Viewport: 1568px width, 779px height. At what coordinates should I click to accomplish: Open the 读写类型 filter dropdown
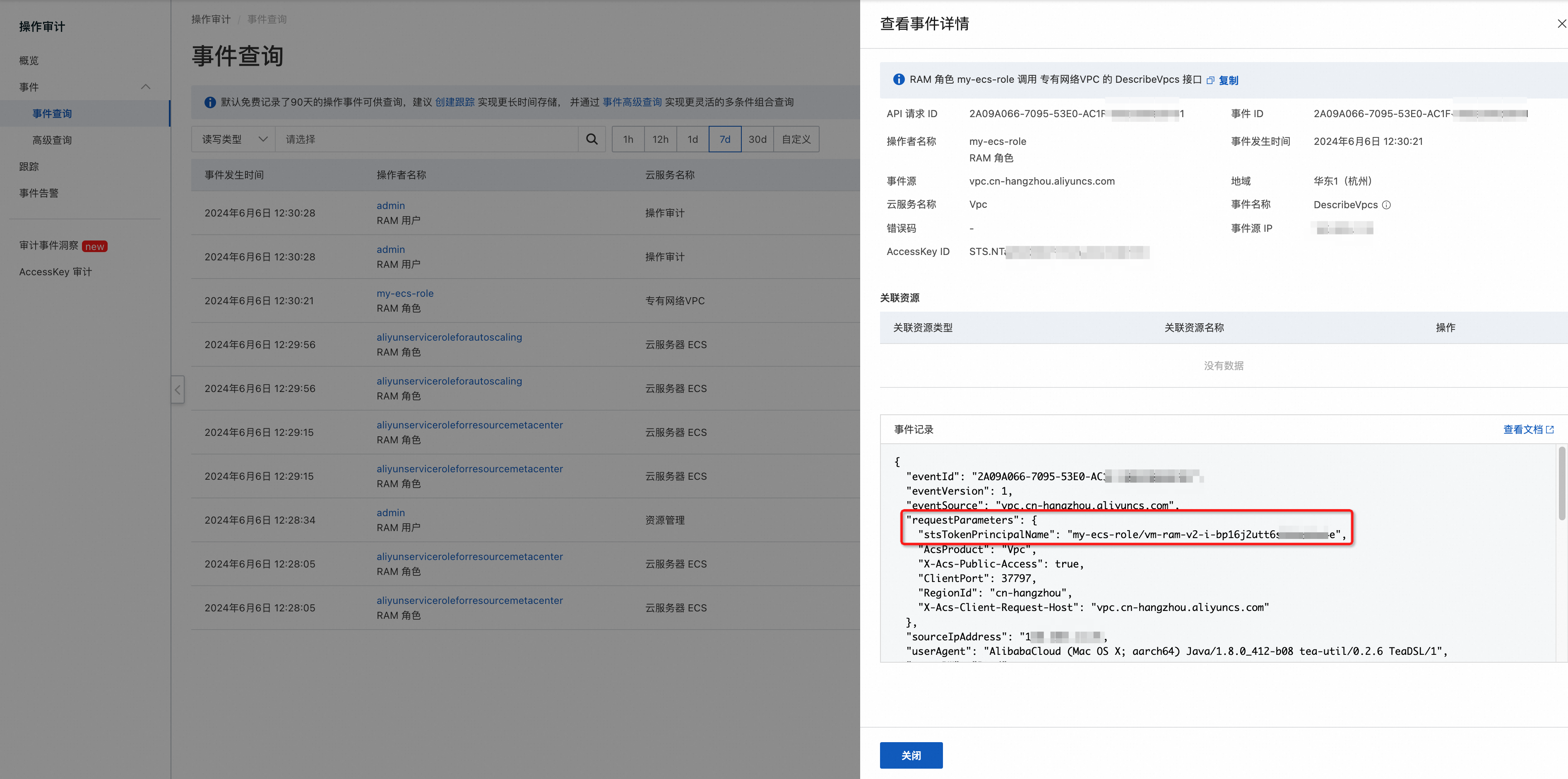(x=234, y=139)
